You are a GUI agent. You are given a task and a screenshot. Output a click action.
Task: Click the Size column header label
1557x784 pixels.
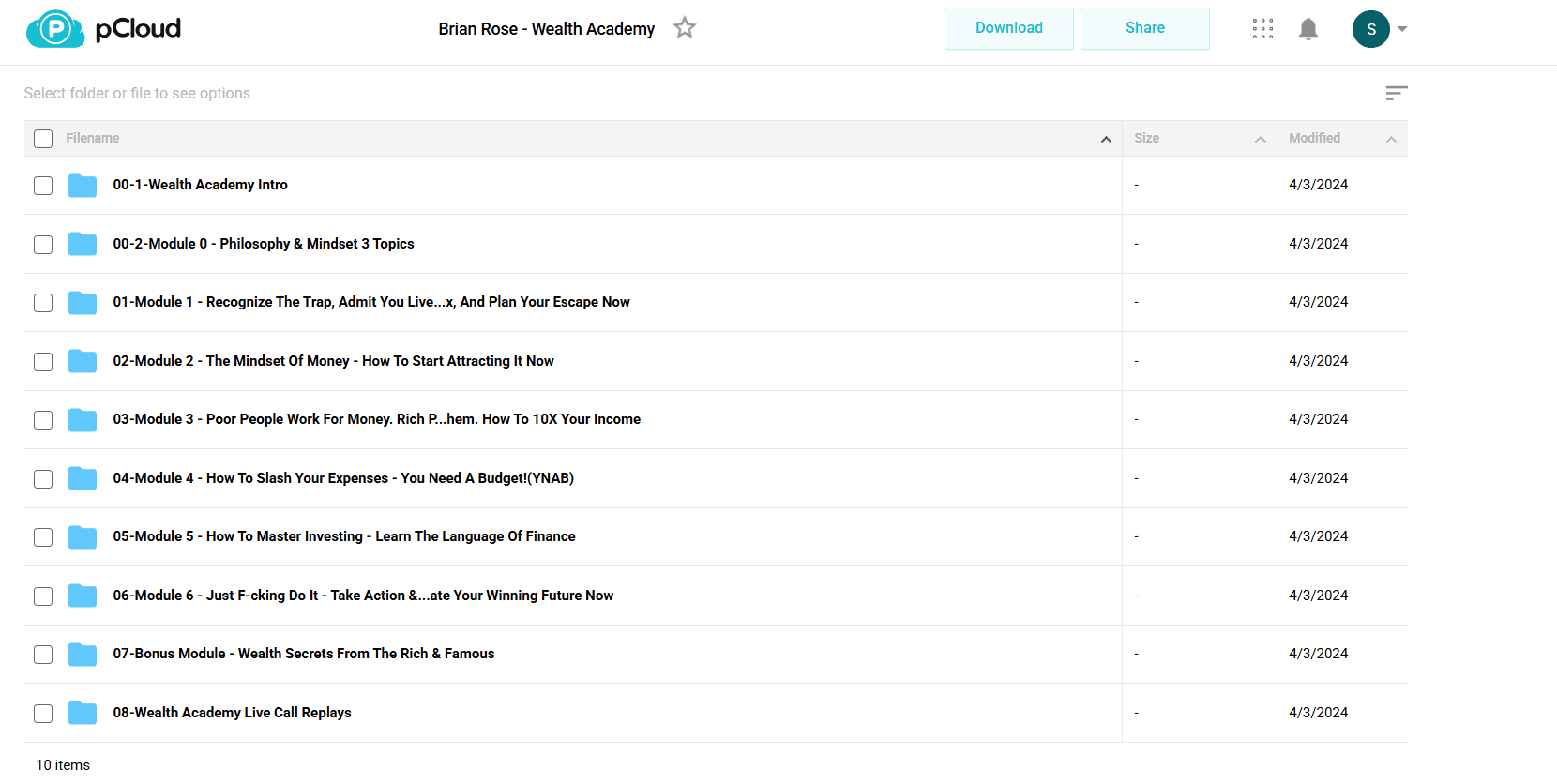1146,138
